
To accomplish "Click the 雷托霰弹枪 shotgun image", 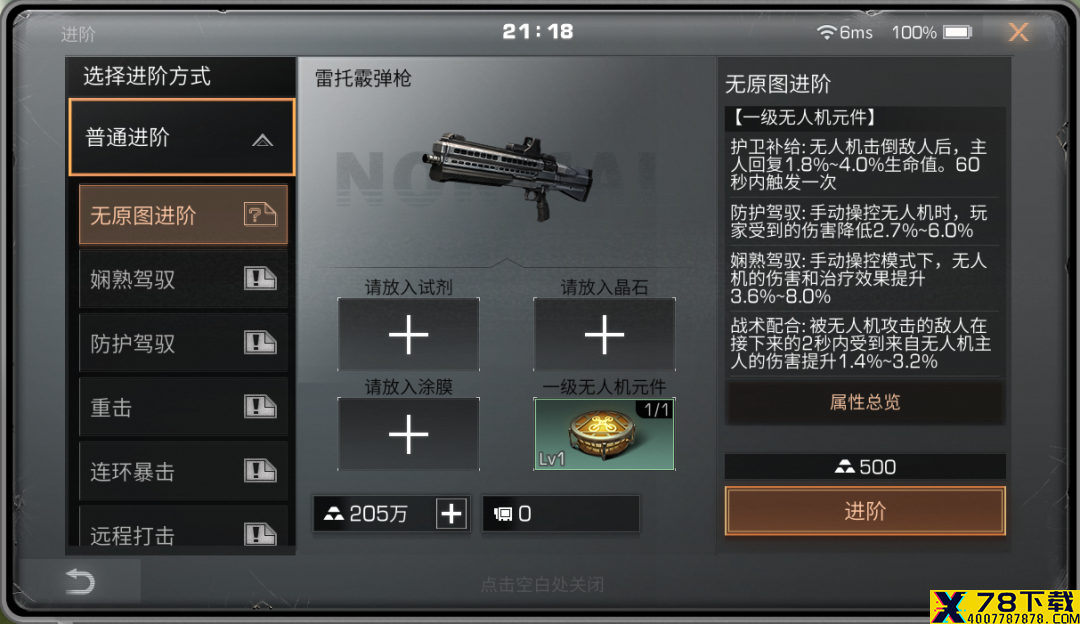I will coord(508,174).
